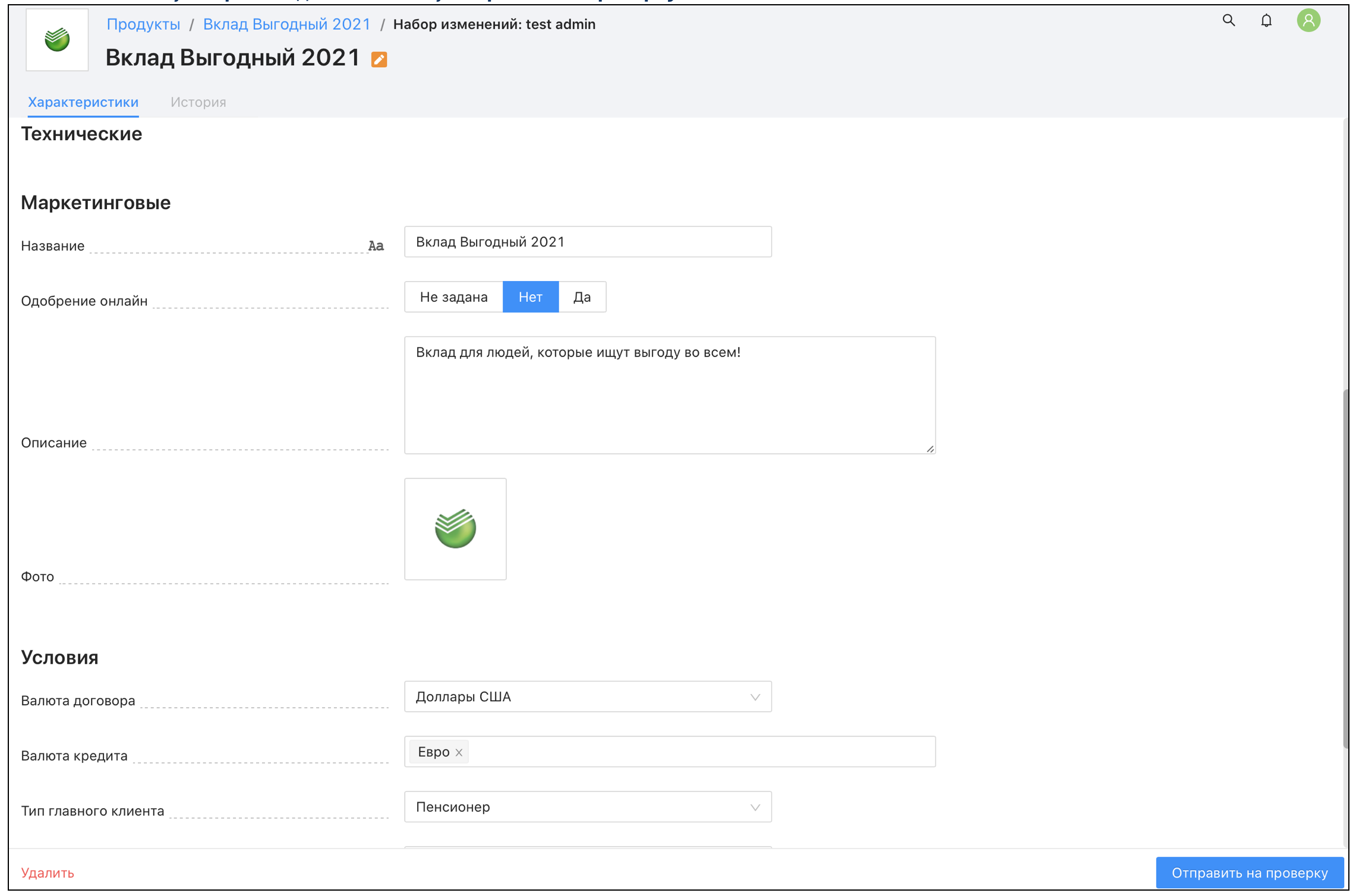The height and width of the screenshot is (896, 1356).
Task: Open the Валюта кредита multi-select field
Action: [701, 752]
